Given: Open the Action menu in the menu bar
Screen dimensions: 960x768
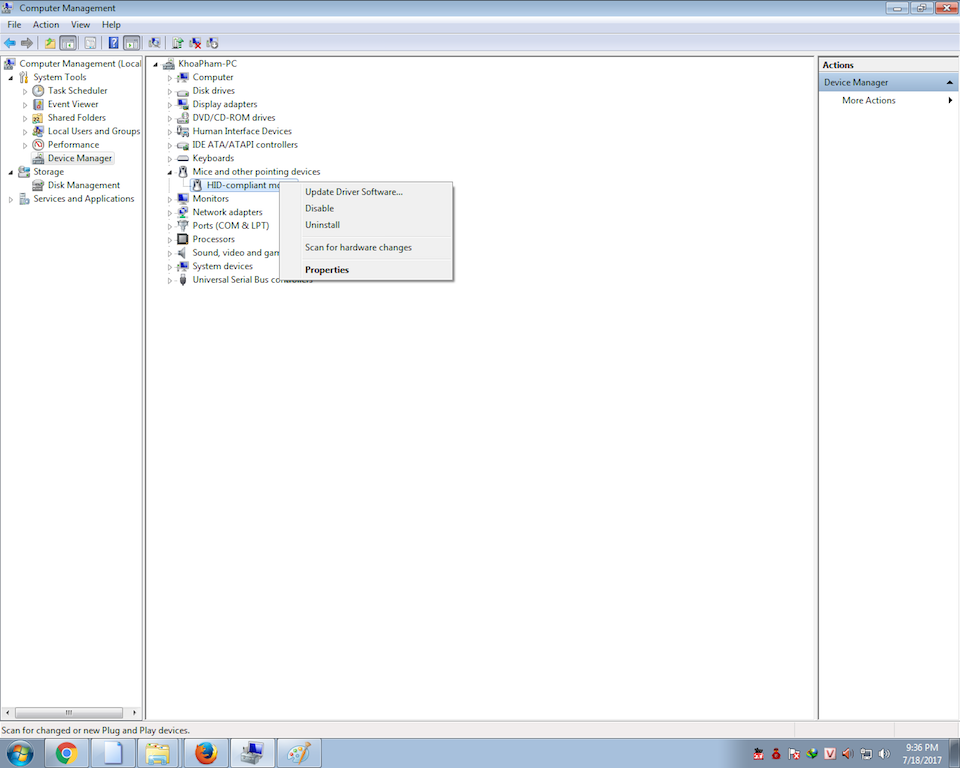Looking at the screenshot, I should click(x=46, y=24).
